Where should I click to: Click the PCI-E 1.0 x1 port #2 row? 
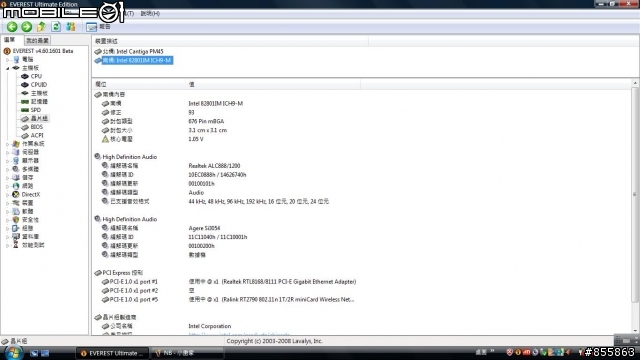click(x=148, y=291)
